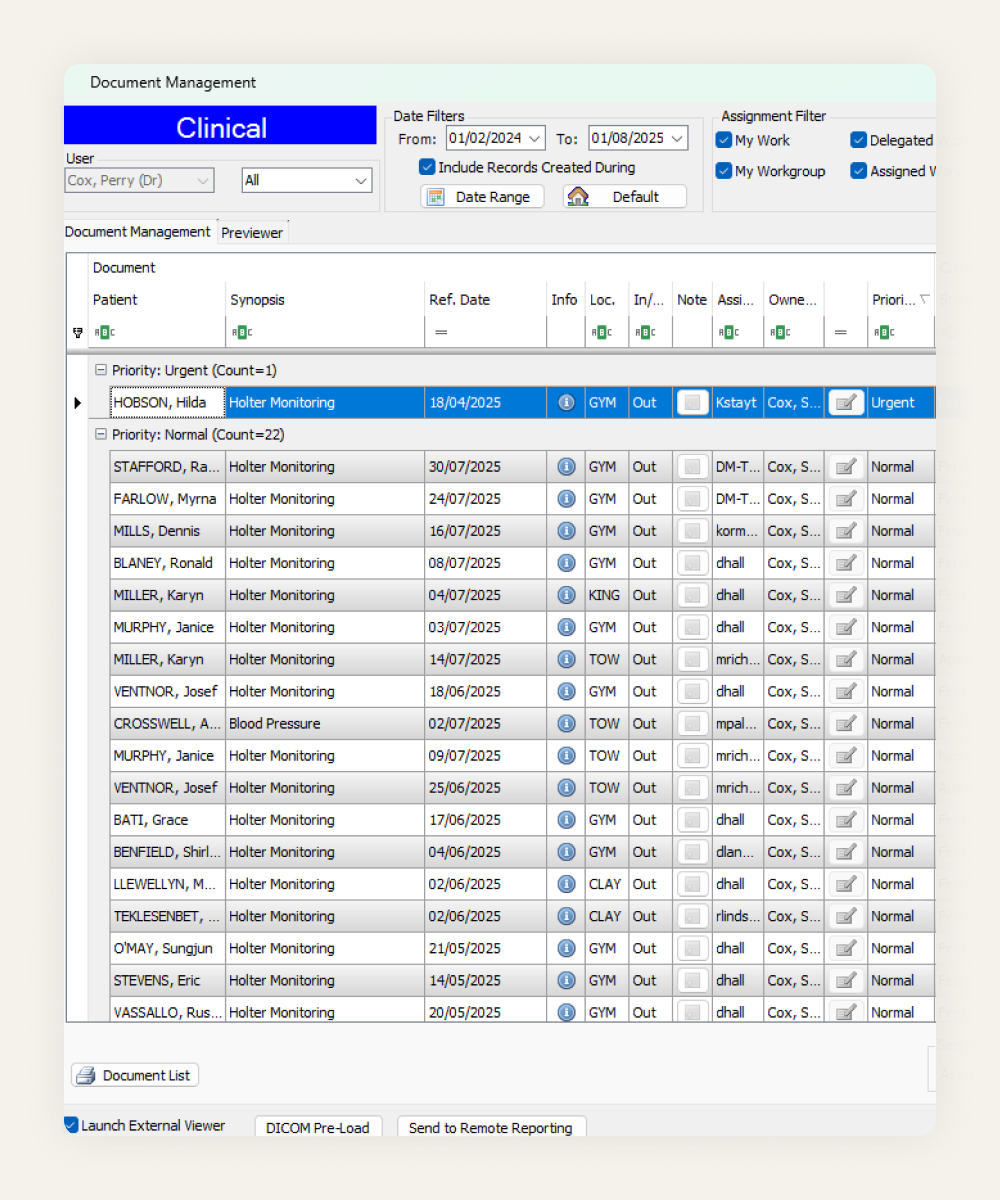Uncheck My Workgroup assignment filter
1000x1200 pixels.
click(x=724, y=171)
